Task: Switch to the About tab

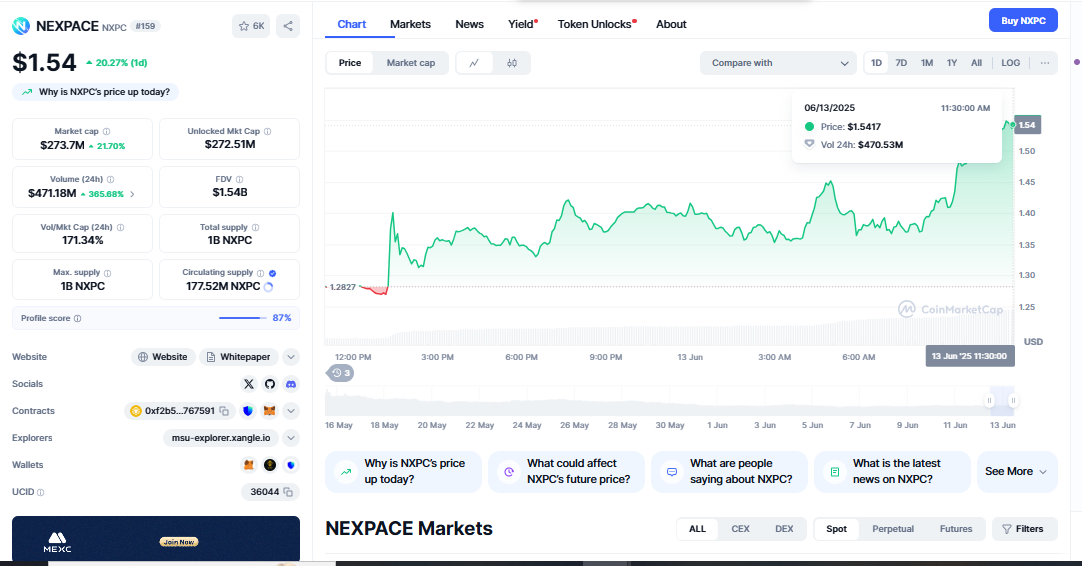Action: pos(671,24)
